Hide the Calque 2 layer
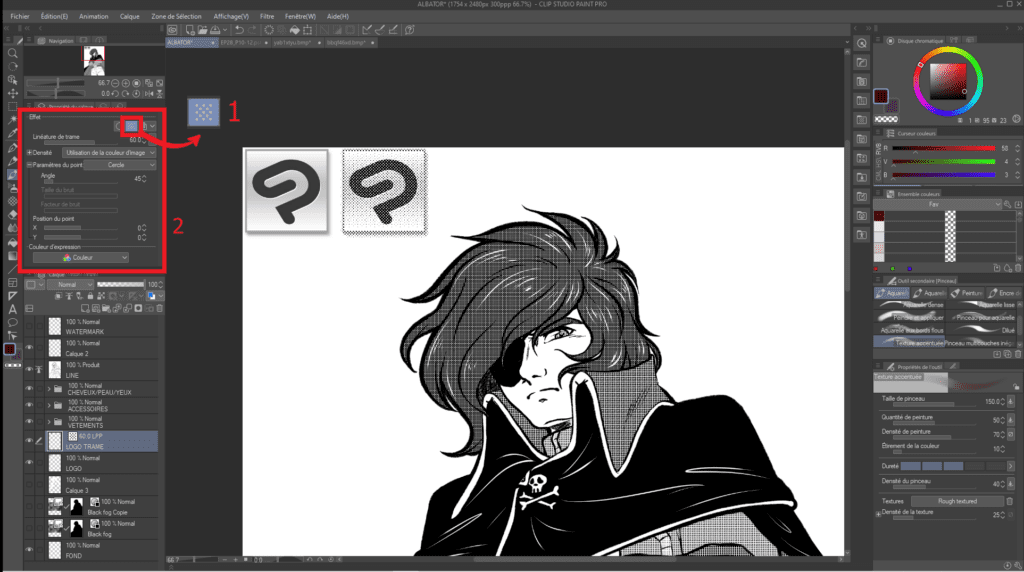 (29, 347)
